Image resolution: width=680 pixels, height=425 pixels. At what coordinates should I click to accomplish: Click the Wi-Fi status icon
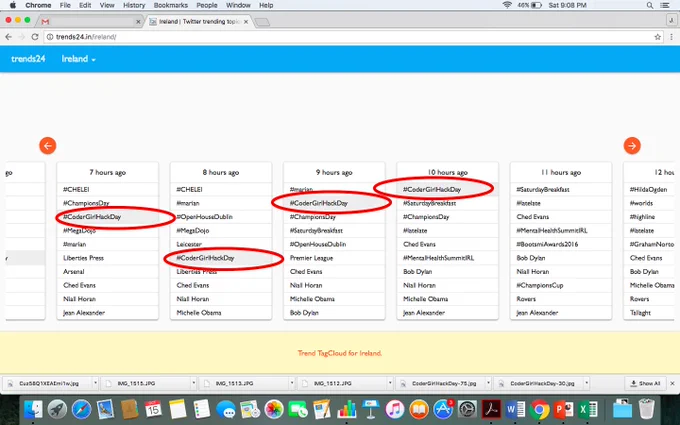(x=507, y=5)
